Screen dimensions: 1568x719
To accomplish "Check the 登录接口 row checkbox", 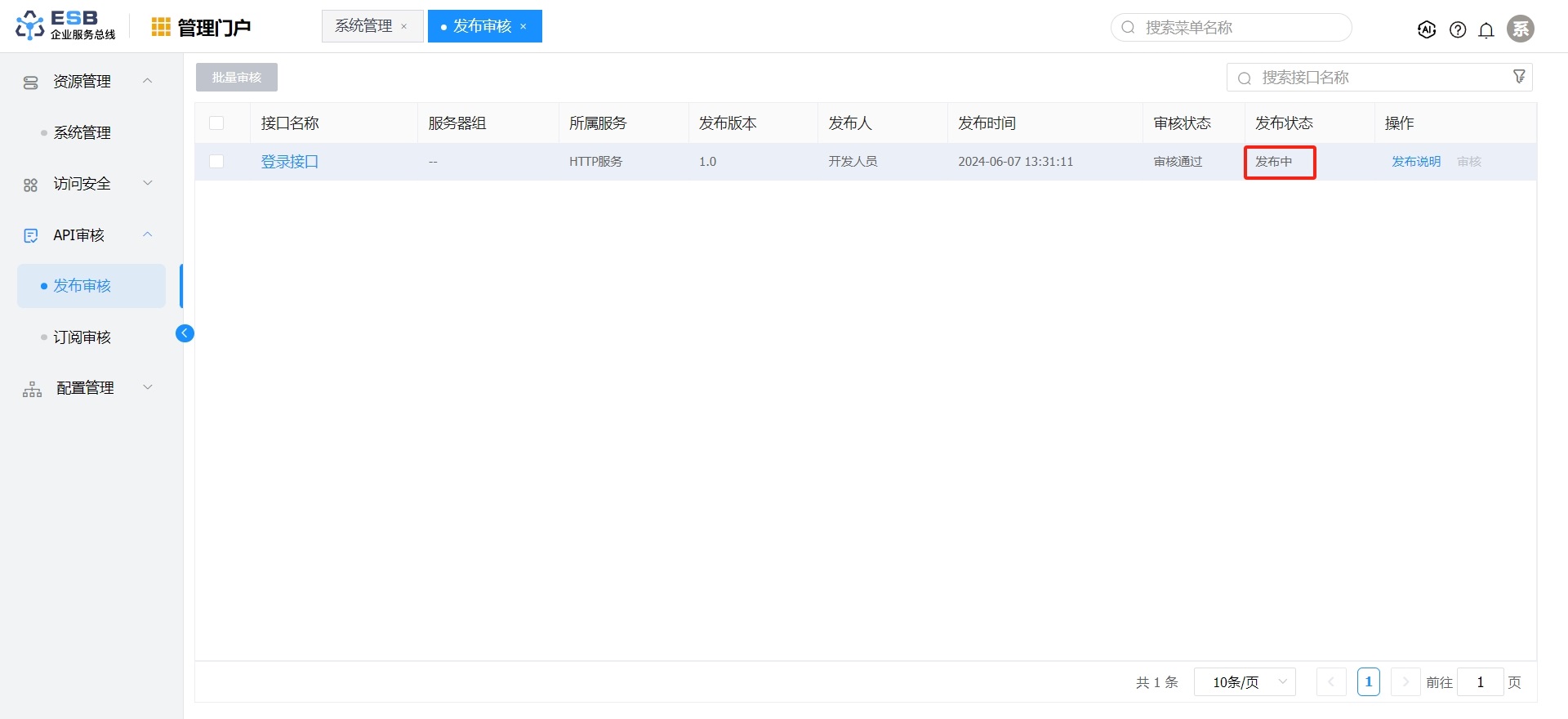I will 216,162.
